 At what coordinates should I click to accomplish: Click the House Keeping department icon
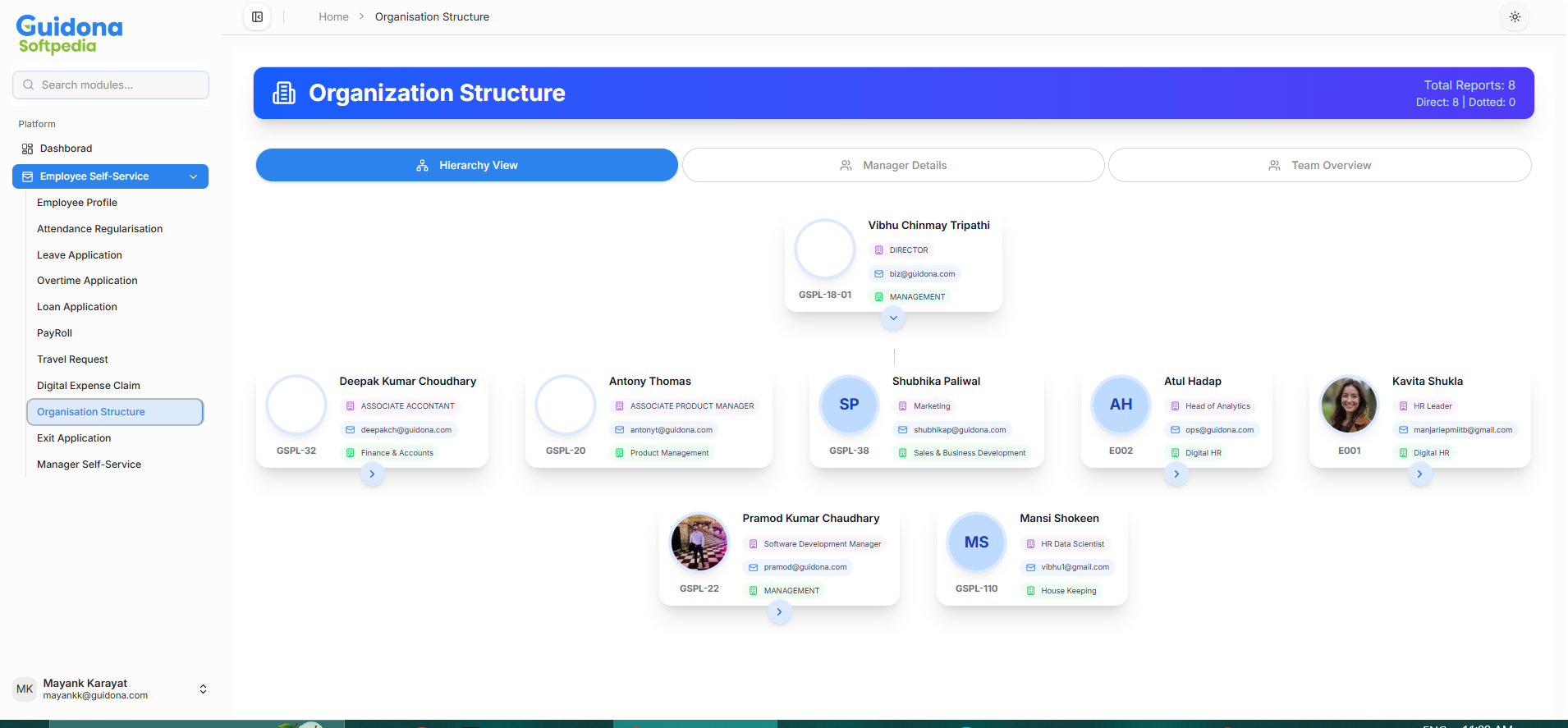tap(1030, 591)
